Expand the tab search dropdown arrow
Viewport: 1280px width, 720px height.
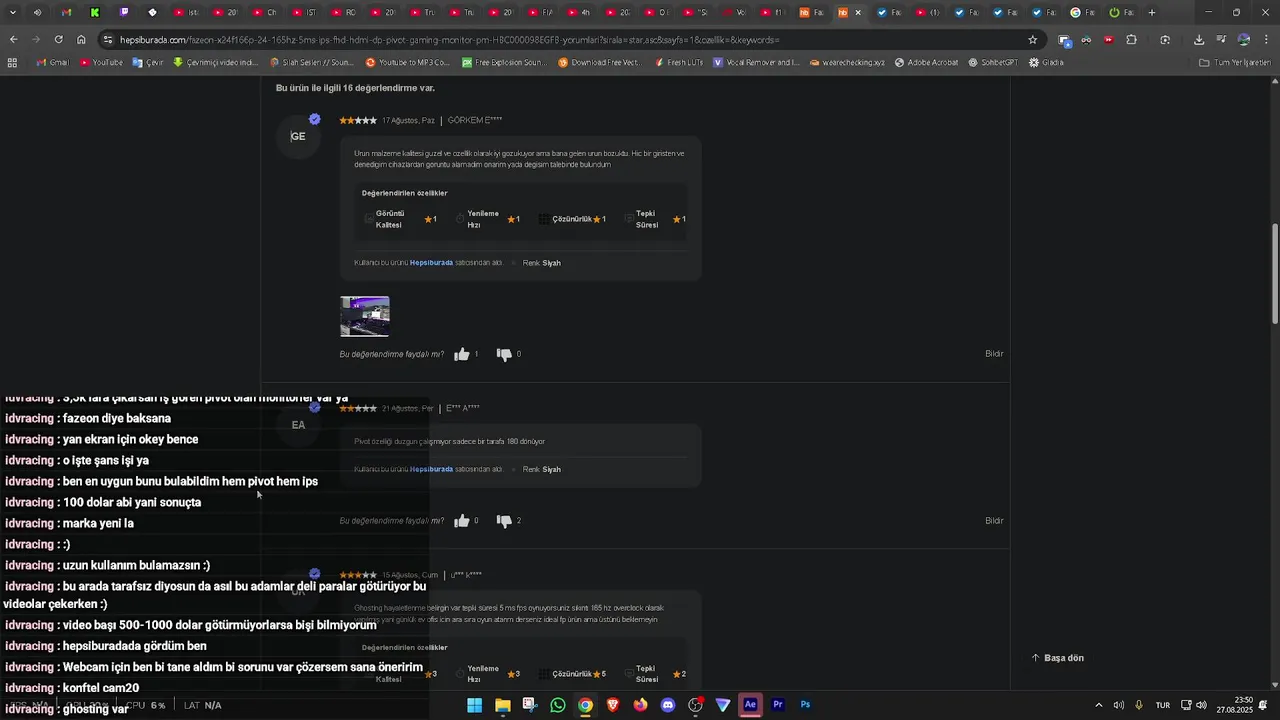[x=13, y=13]
